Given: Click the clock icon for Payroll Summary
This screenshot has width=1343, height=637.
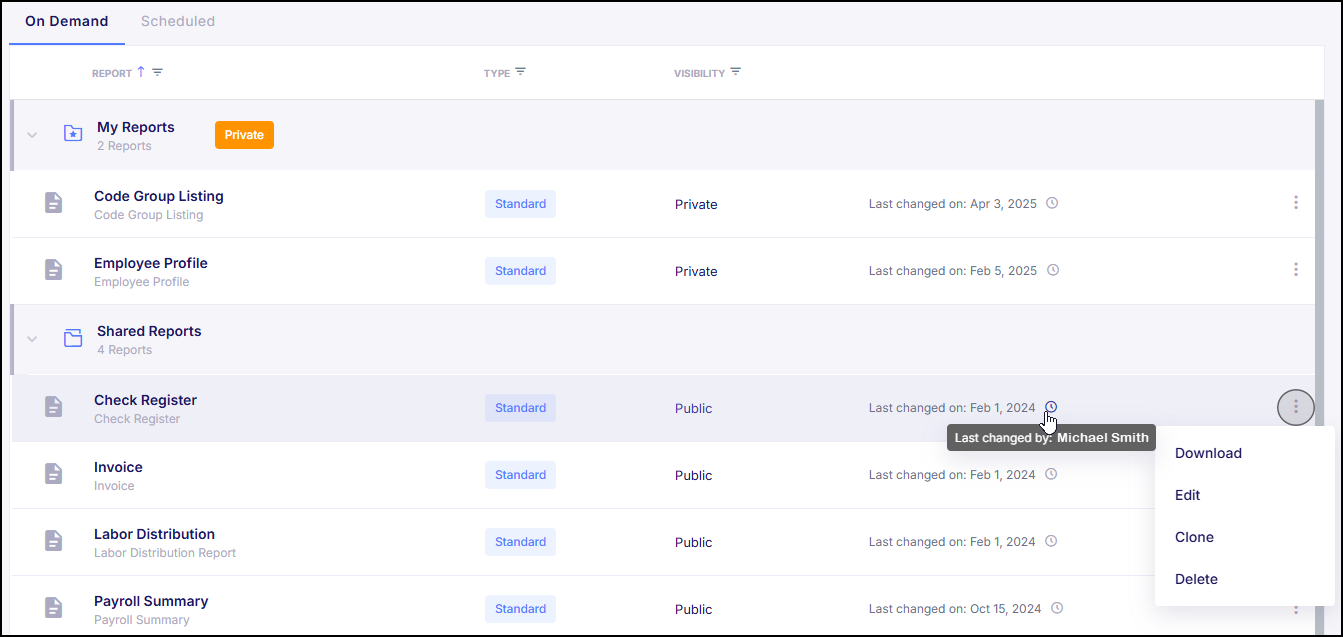Looking at the screenshot, I should [1057, 608].
